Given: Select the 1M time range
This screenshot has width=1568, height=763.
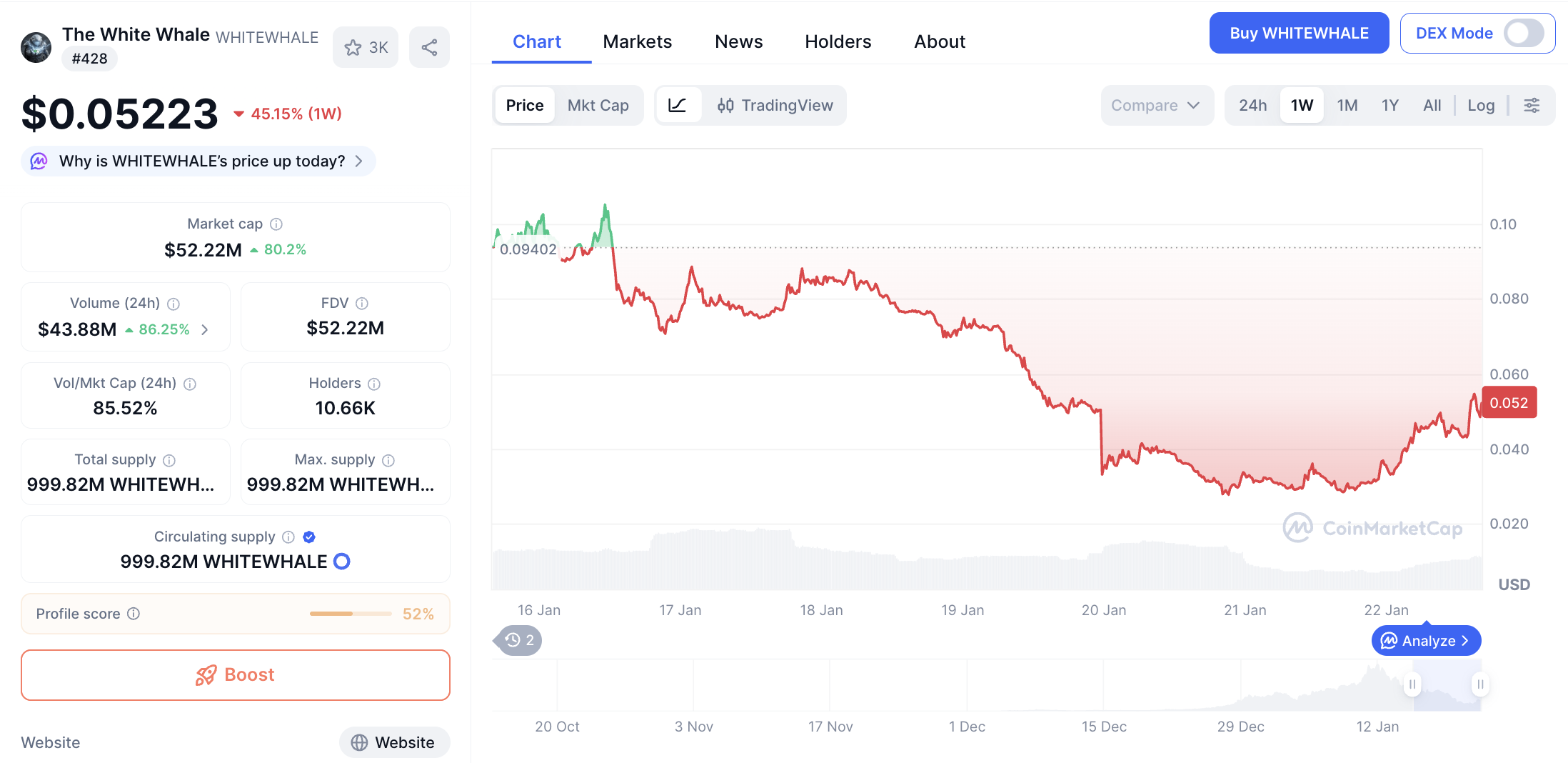Looking at the screenshot, I should (1347, 106).
